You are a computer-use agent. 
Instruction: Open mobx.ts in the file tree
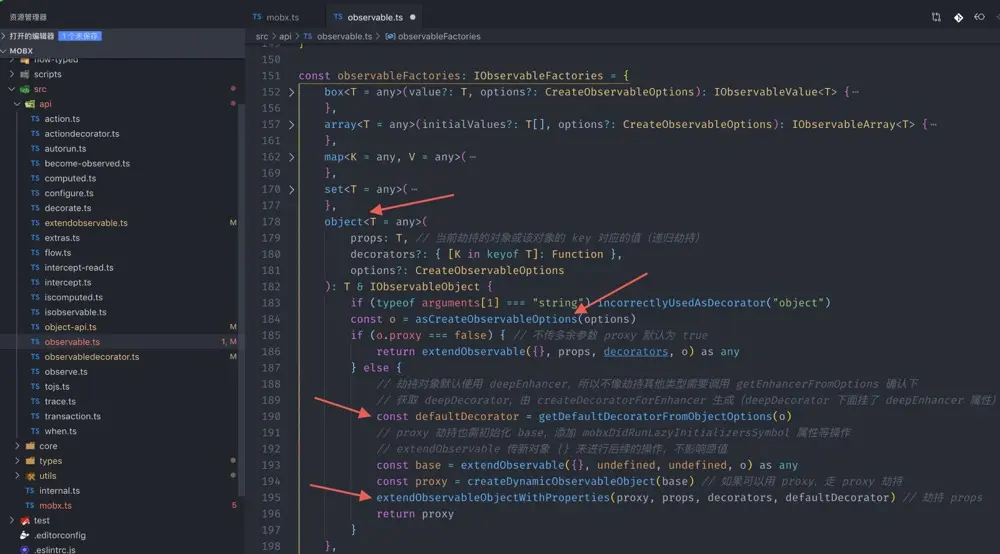[55, 506]
